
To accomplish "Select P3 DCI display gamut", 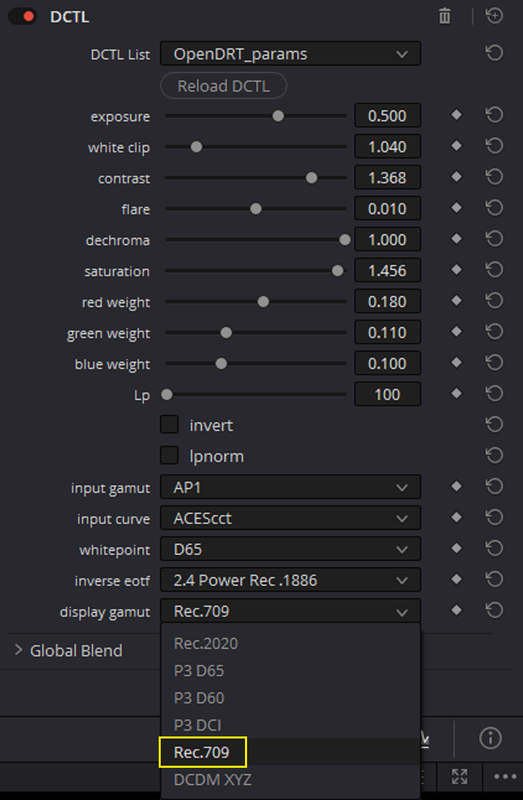I will 290,724.
